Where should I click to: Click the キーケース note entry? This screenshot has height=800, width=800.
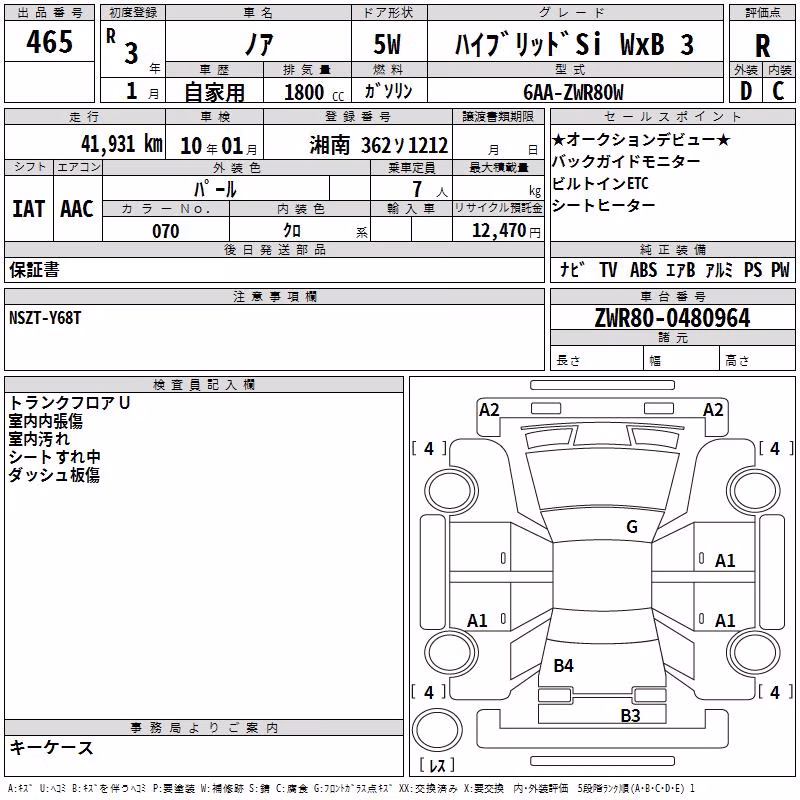pos(52,747)
